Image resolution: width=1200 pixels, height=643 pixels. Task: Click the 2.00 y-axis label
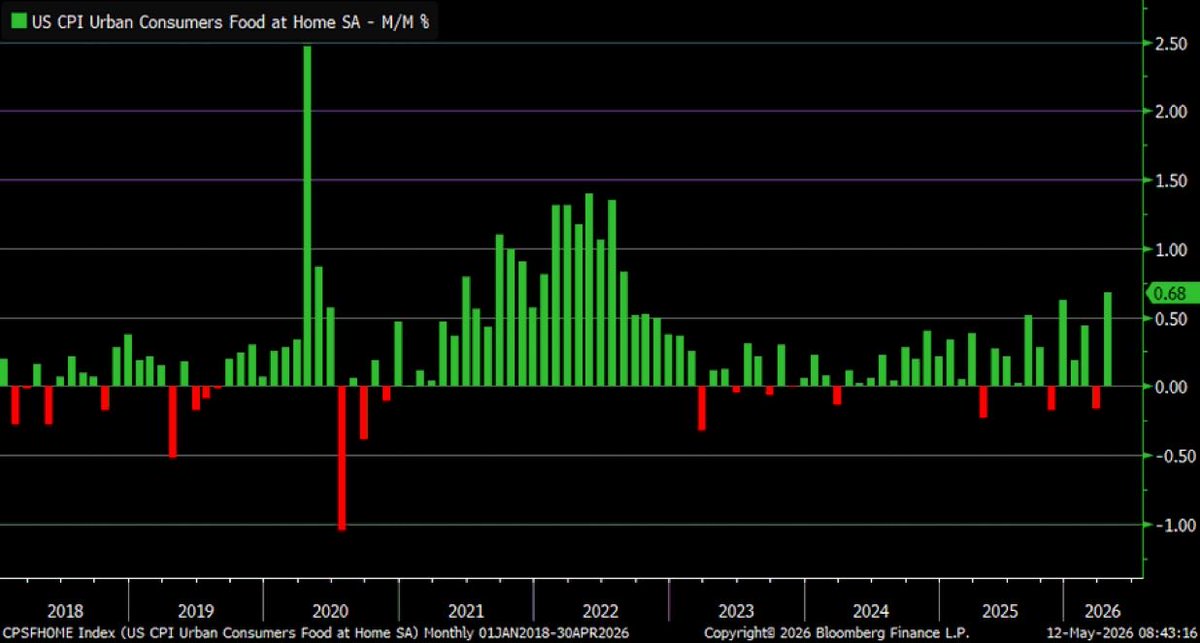click(x=1170, y=112)
